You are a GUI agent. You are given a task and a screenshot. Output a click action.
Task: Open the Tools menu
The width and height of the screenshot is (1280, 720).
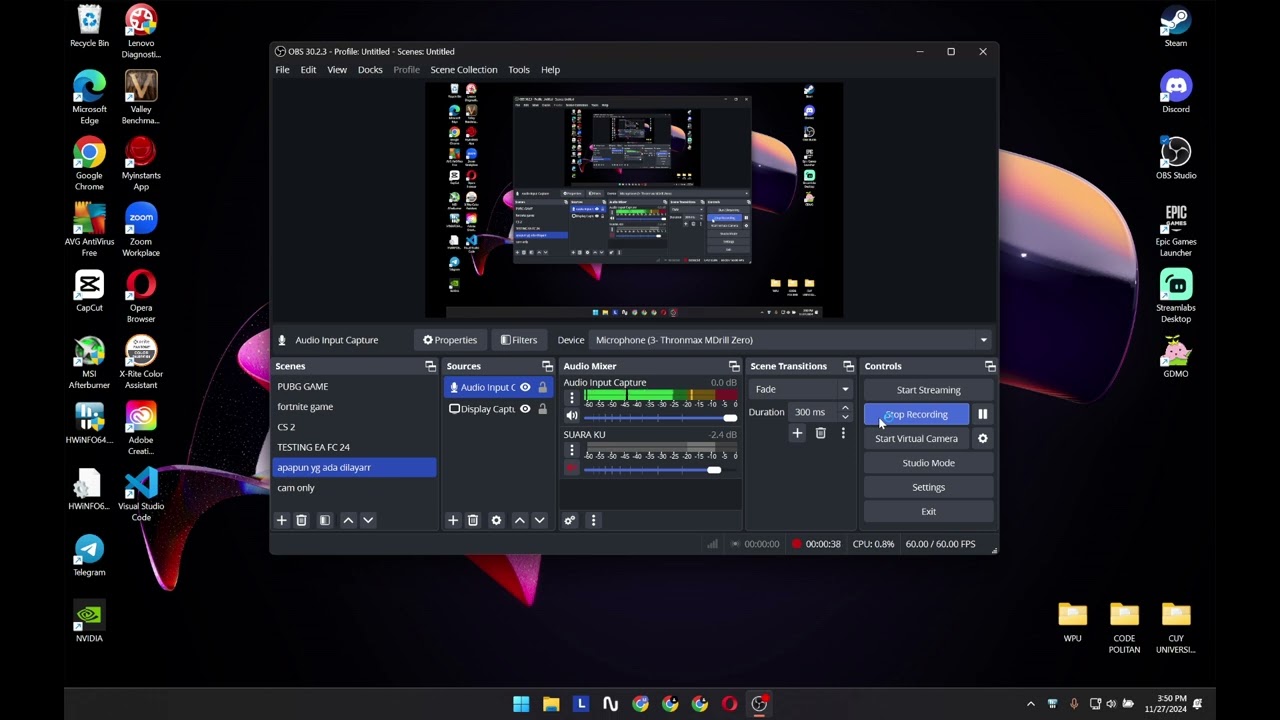coord(519,70)
